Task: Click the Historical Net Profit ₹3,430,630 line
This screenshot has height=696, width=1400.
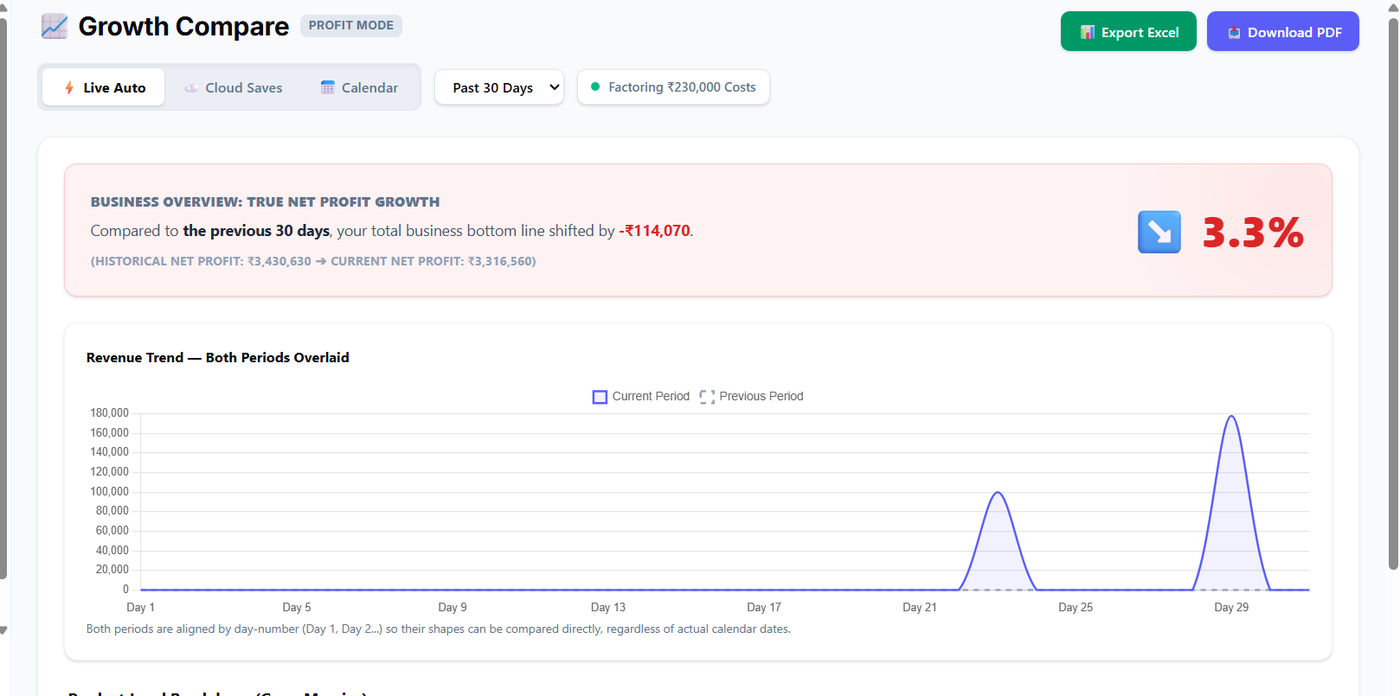Action: 313,261
